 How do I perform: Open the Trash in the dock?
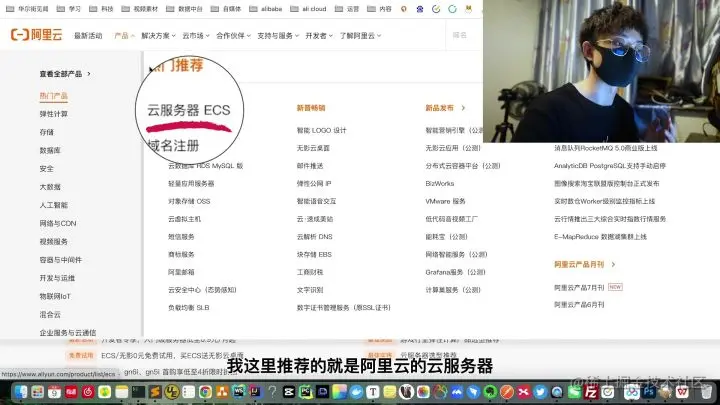(x=707, y=392)
